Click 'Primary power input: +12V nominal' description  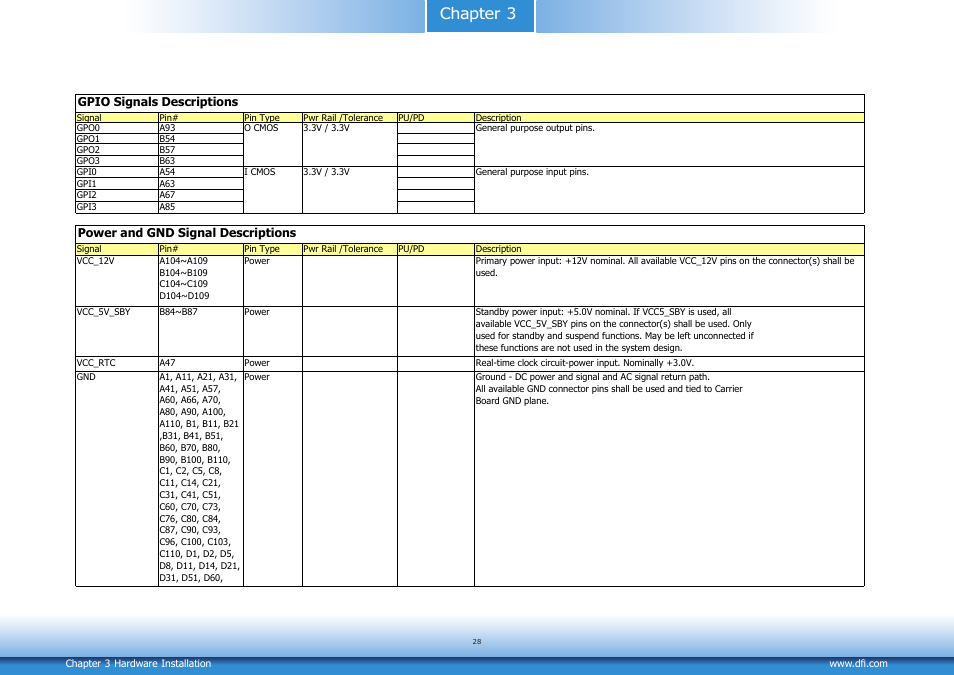(x=664, y=267)
